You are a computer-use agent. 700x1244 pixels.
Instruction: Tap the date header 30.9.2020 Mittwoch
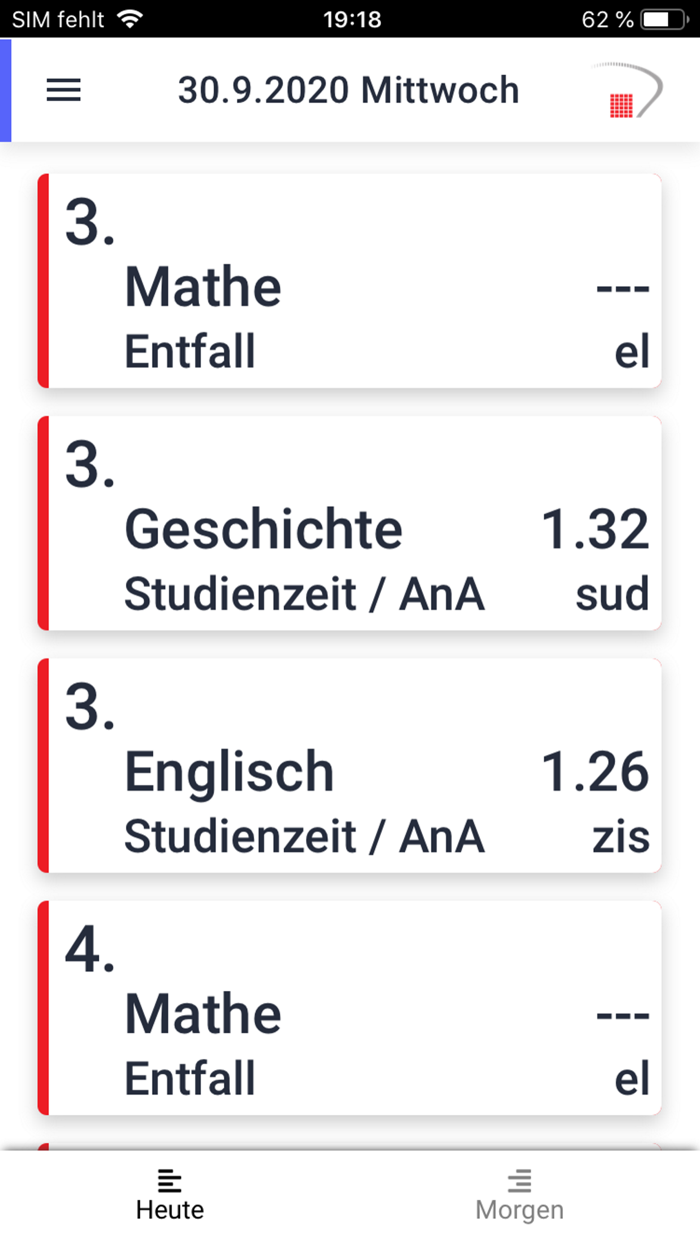click(x=350, y=90)
